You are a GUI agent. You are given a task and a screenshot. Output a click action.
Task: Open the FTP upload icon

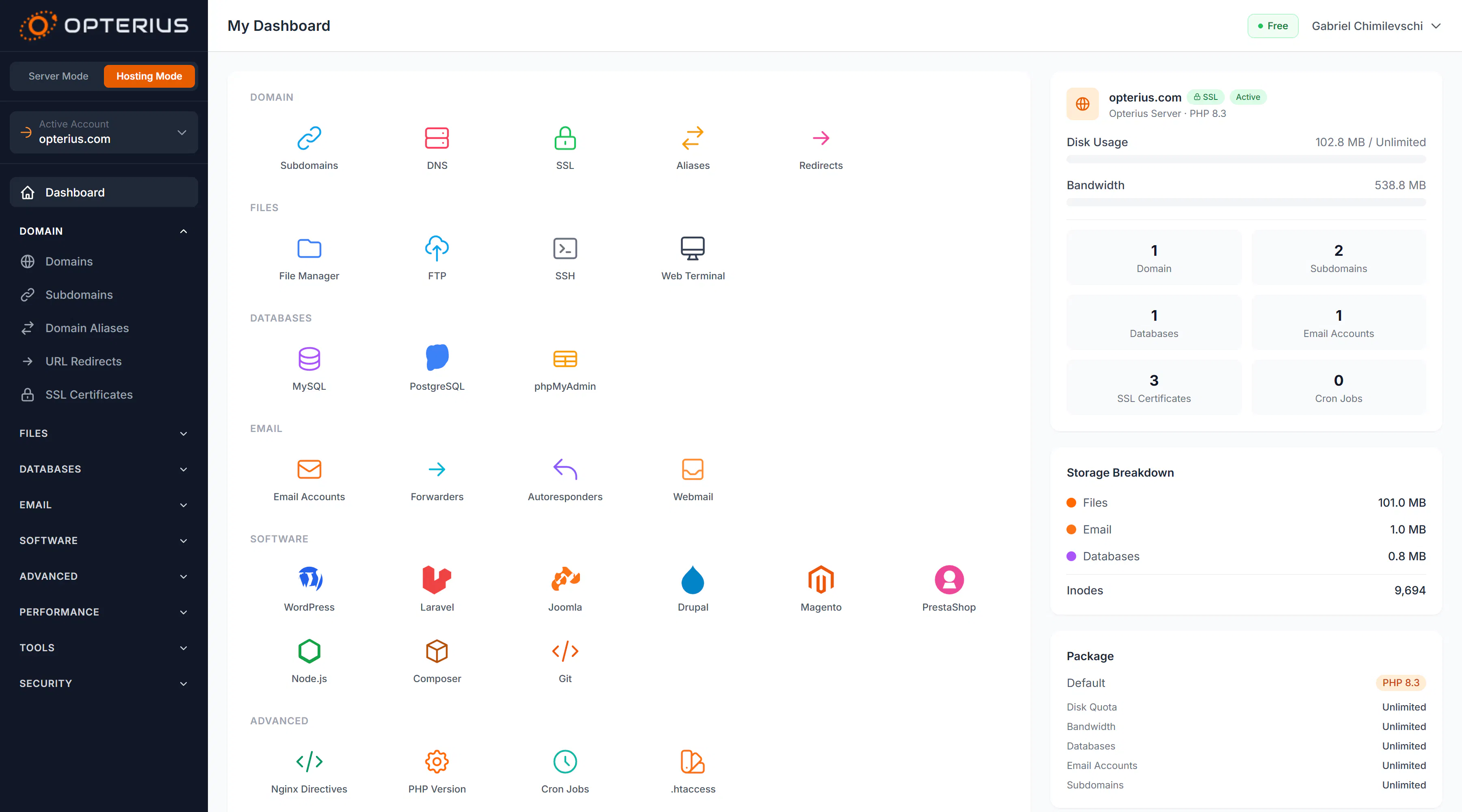click(x=437, y=248)
